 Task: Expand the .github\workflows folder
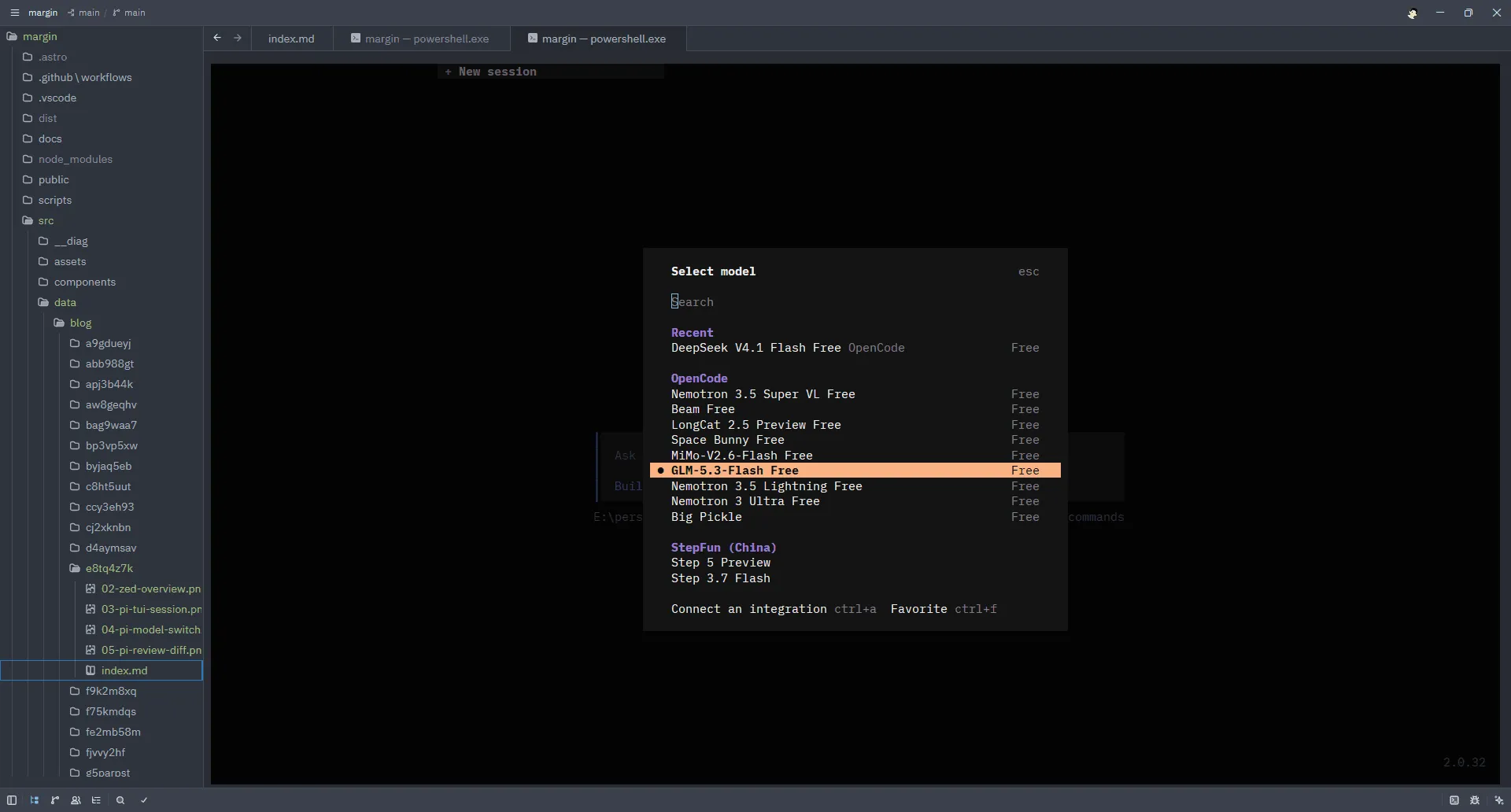(x=84, y=77)
